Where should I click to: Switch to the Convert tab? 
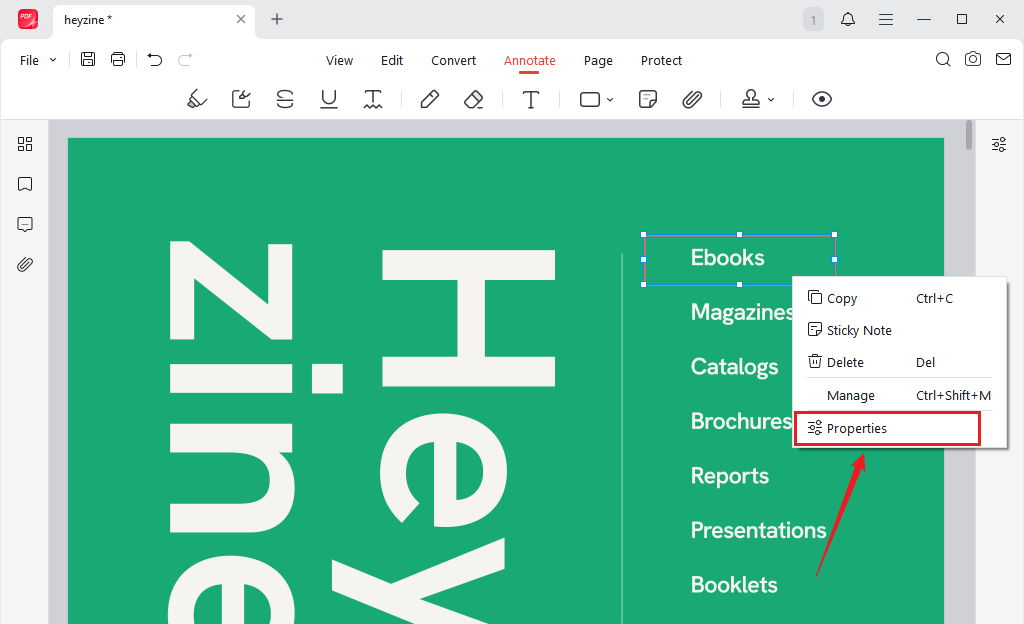[453, 60]
